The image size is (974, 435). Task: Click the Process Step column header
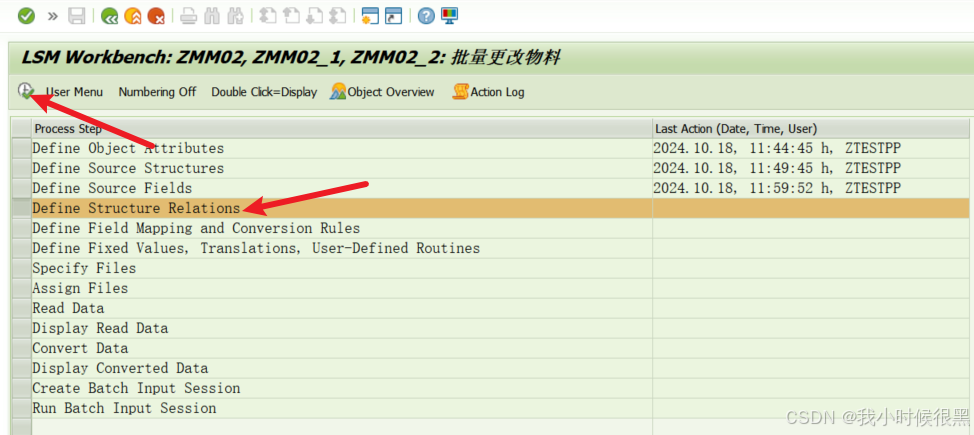coord(342,129)
